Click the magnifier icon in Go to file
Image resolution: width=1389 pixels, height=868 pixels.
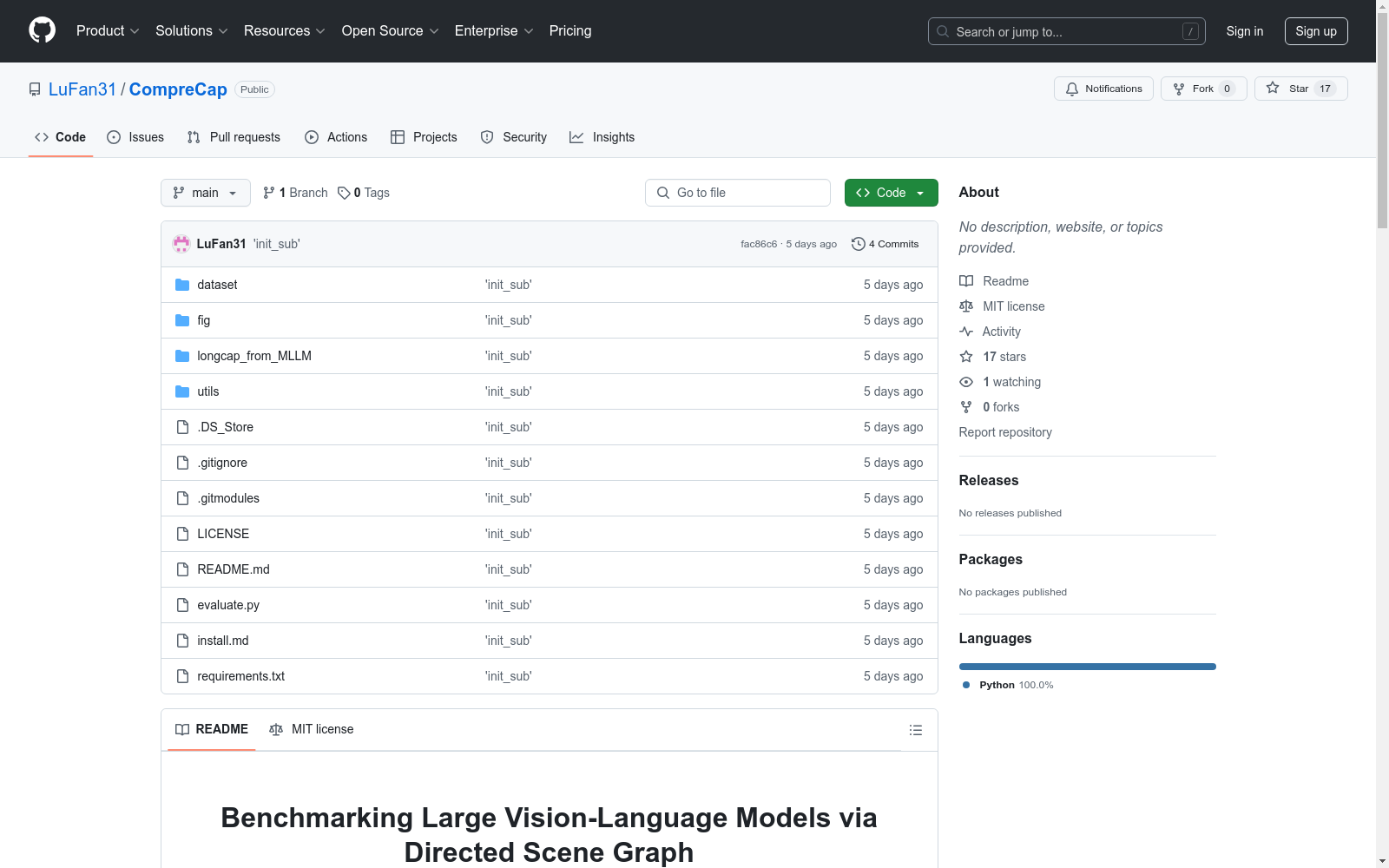point(663,193)
